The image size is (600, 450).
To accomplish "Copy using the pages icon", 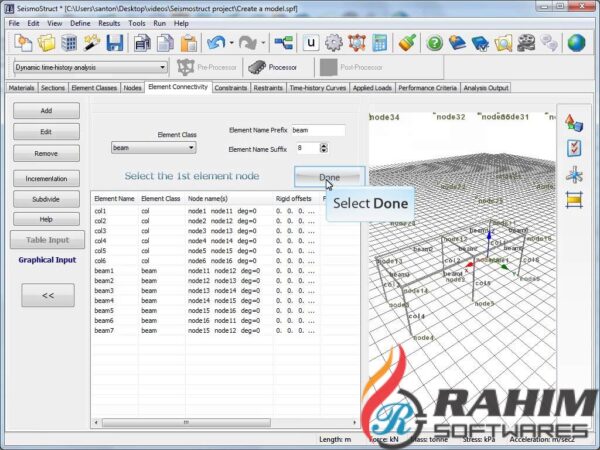I will click(x=165, y=43).
